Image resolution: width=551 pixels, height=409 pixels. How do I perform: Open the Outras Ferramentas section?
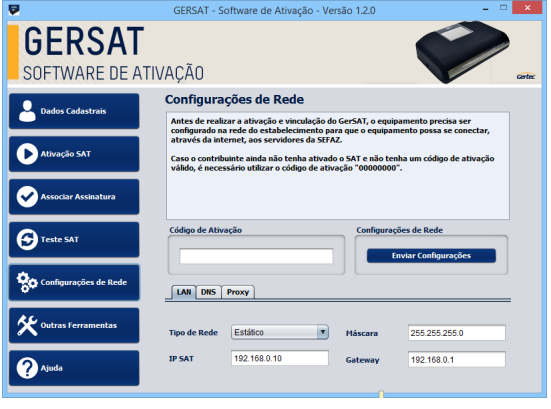(74, 325)
